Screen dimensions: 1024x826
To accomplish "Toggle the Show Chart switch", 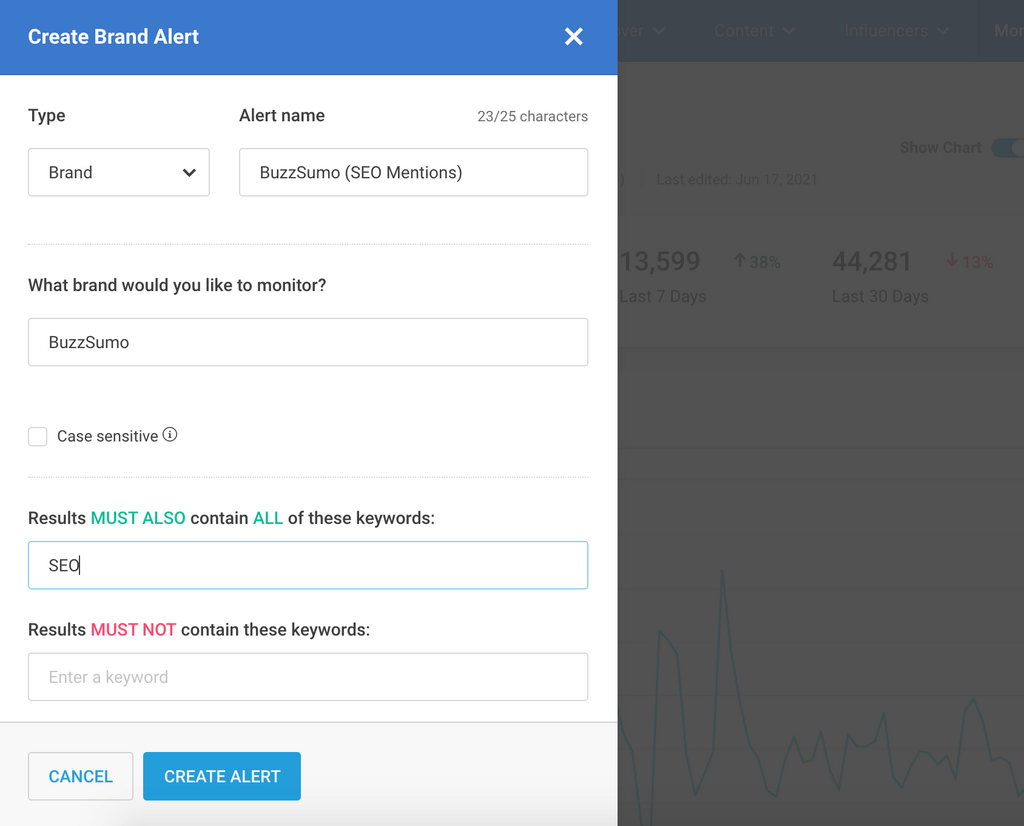I will tap(1006, 148).
